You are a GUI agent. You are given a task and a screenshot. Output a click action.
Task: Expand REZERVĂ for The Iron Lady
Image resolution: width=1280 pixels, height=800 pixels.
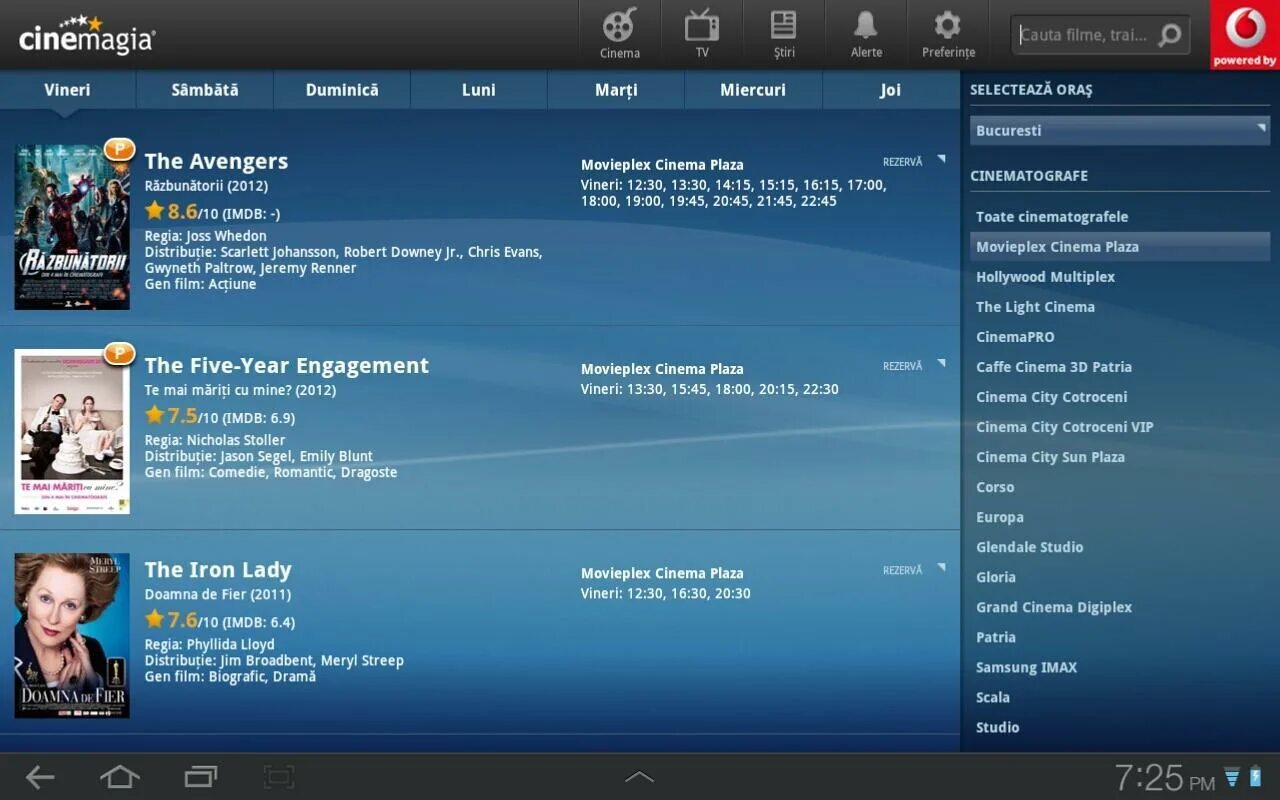pos(914,570)
